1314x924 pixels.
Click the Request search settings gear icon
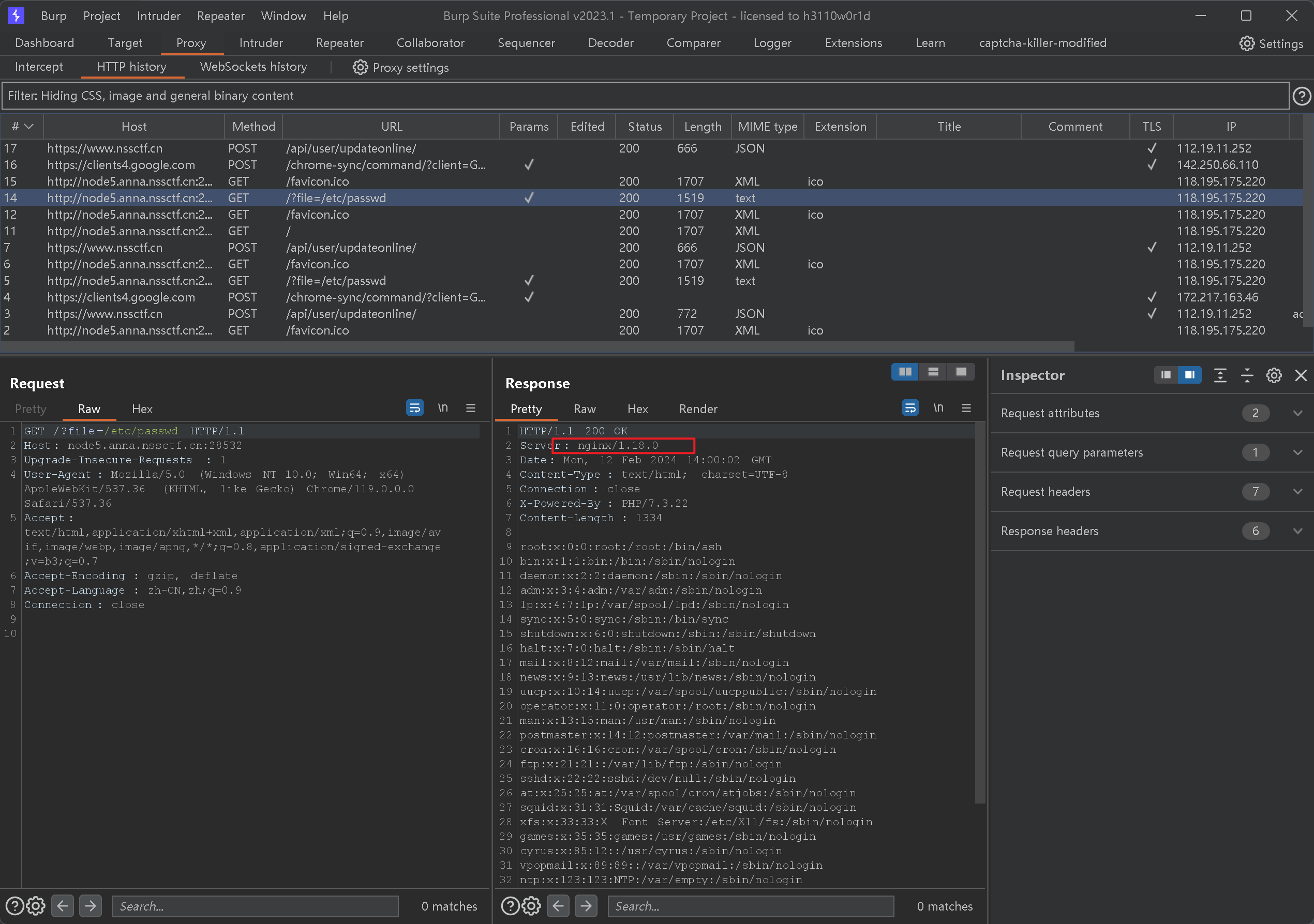coord(36,906)
